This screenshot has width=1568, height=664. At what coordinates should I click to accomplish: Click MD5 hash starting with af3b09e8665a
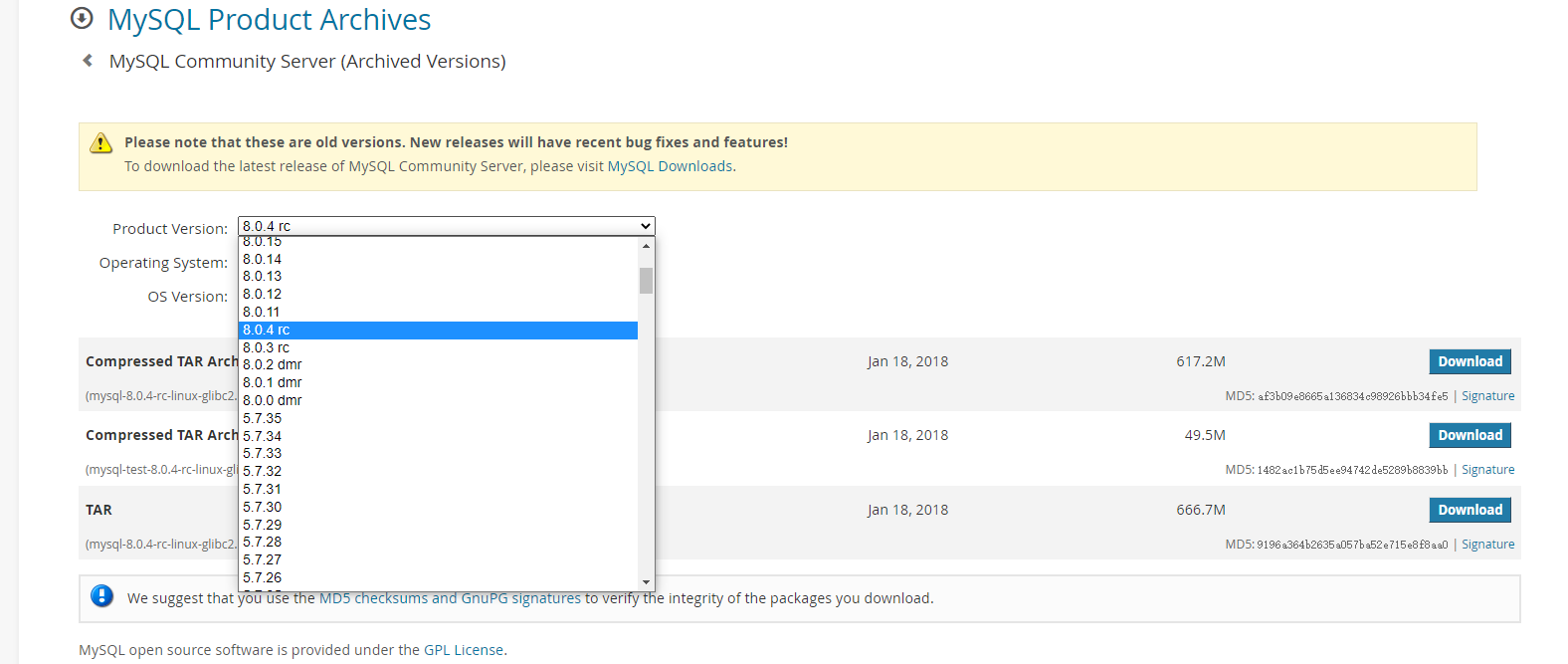[x=1352, y=396]
